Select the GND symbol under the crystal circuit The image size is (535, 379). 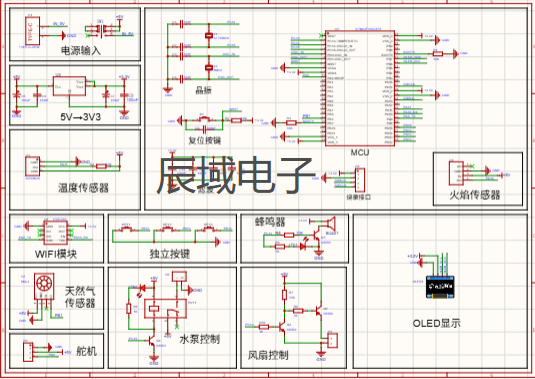168,90
